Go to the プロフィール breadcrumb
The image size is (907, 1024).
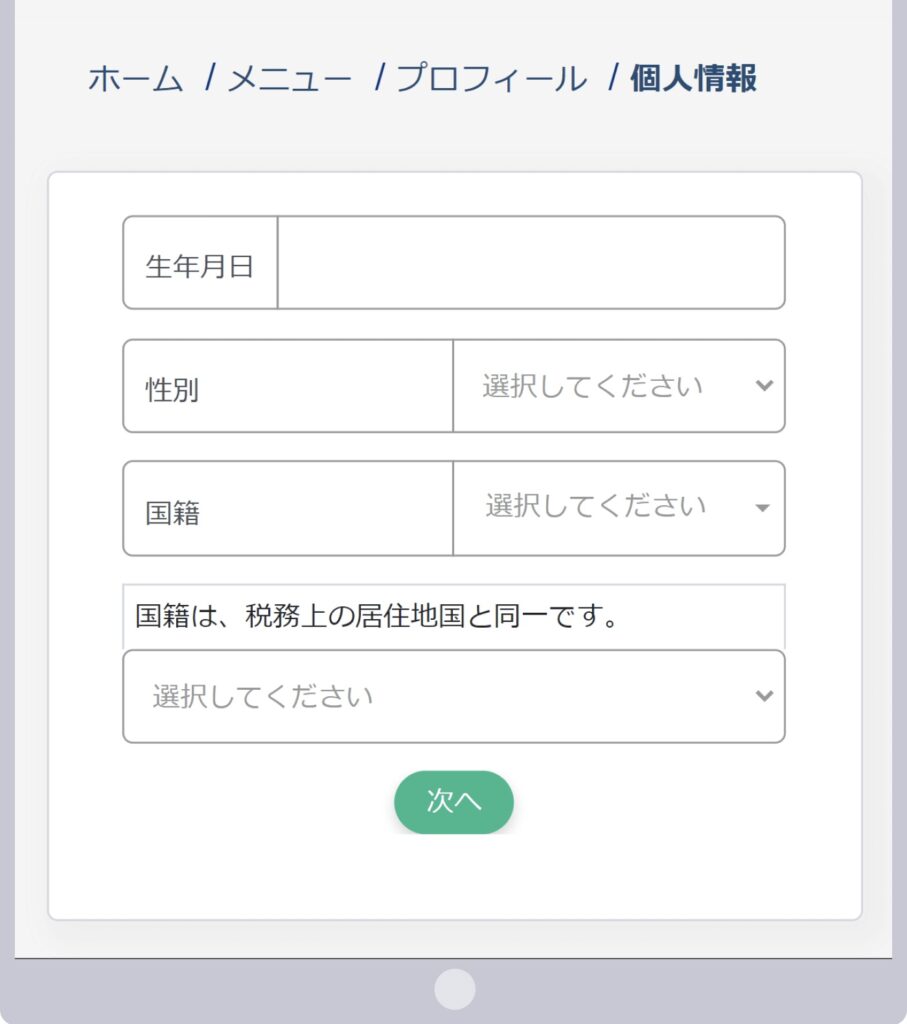point(492,79)
